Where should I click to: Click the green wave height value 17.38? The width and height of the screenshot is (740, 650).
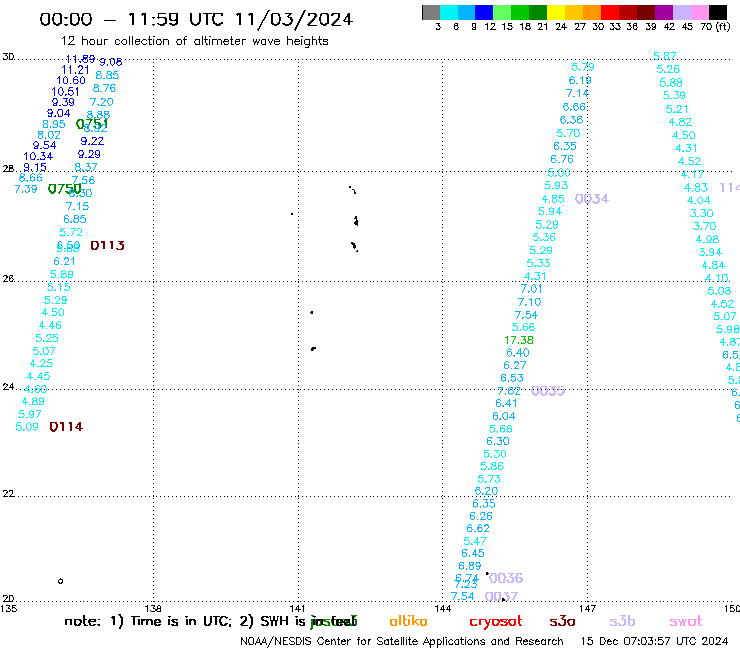point(519,340)
